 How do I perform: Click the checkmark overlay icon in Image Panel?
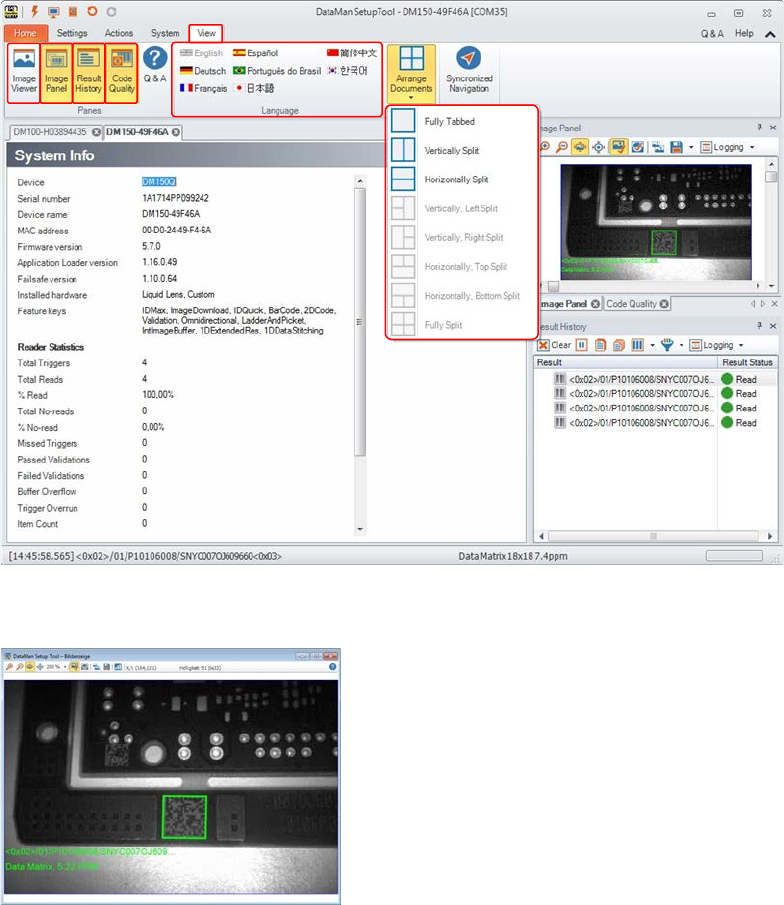(637, 147)
